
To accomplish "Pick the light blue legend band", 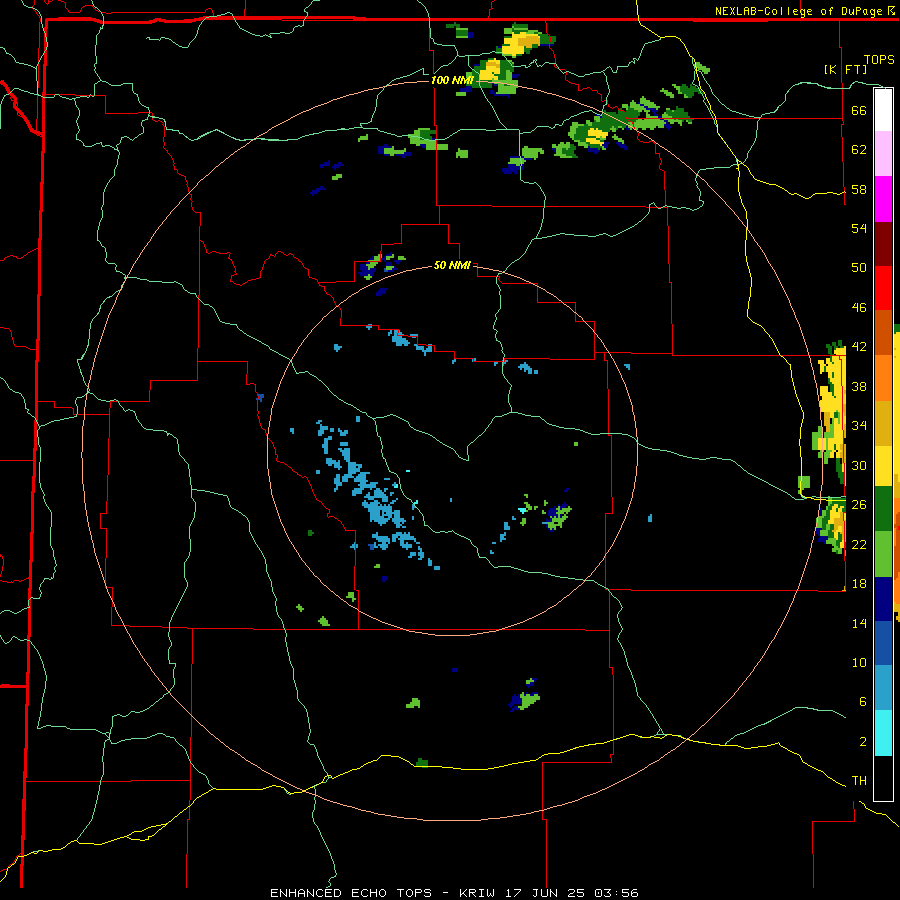I will point(883,688).
